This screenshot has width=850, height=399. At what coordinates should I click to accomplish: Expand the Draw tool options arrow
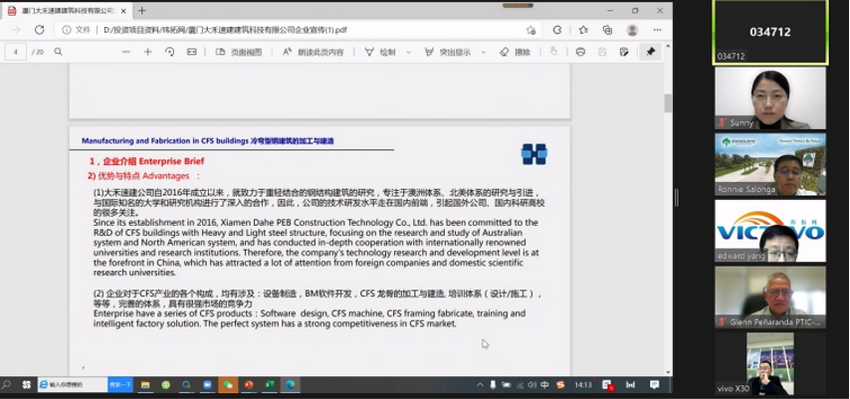click(409, 53)
